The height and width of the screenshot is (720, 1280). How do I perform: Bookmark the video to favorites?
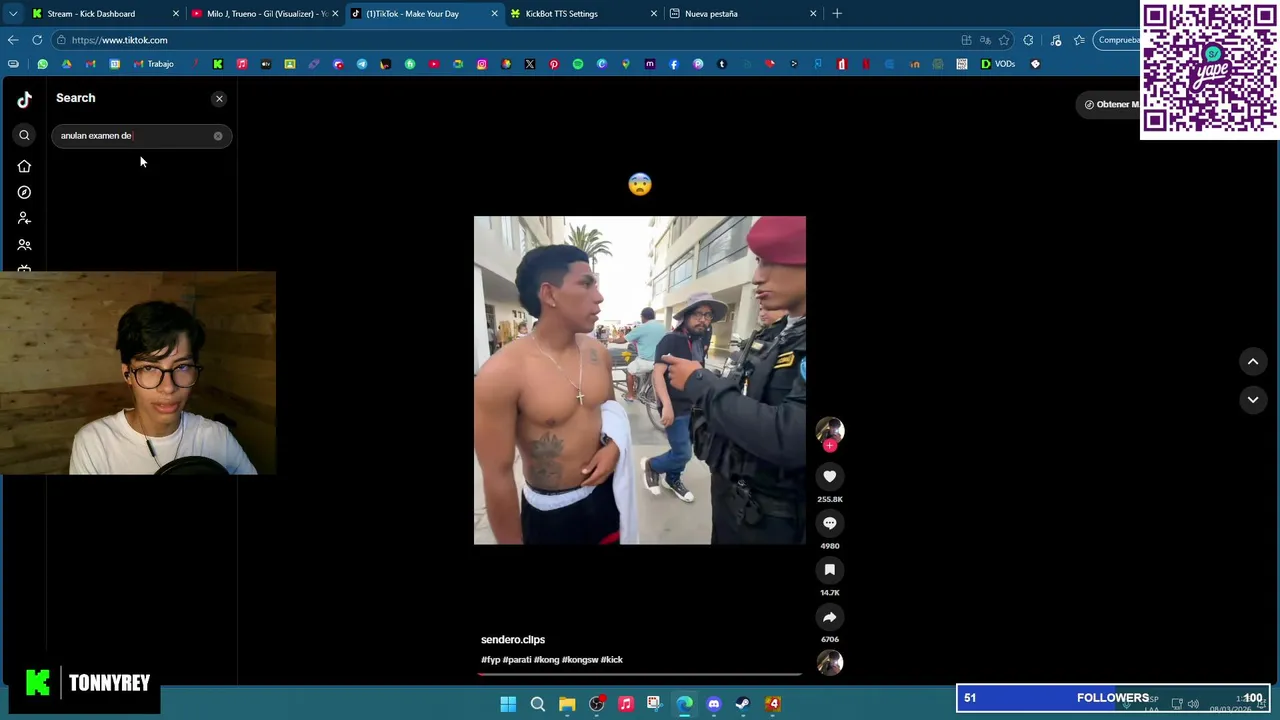click(x=829, y=570)
